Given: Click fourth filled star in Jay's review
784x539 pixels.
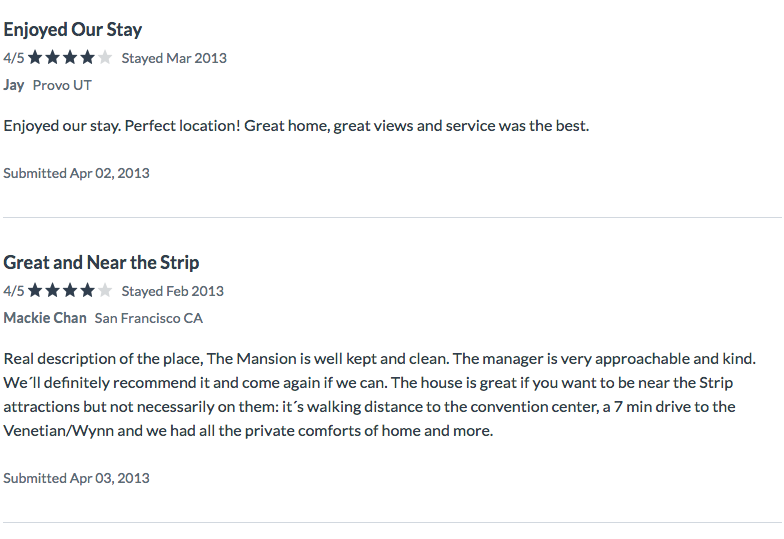Looking at the screenshot, I should 88,58.
